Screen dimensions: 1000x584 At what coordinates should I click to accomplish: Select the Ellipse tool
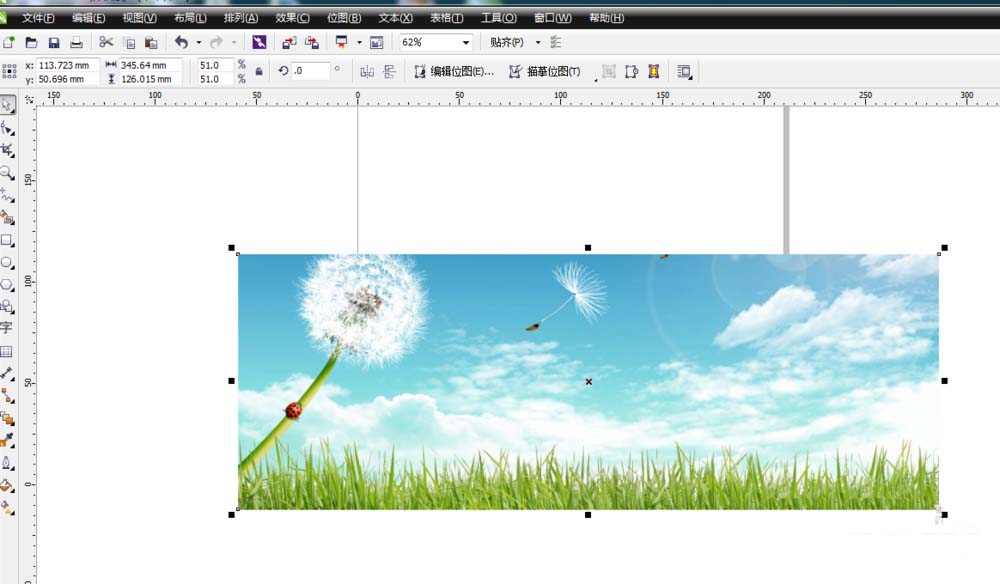click(x=8, y=263)
